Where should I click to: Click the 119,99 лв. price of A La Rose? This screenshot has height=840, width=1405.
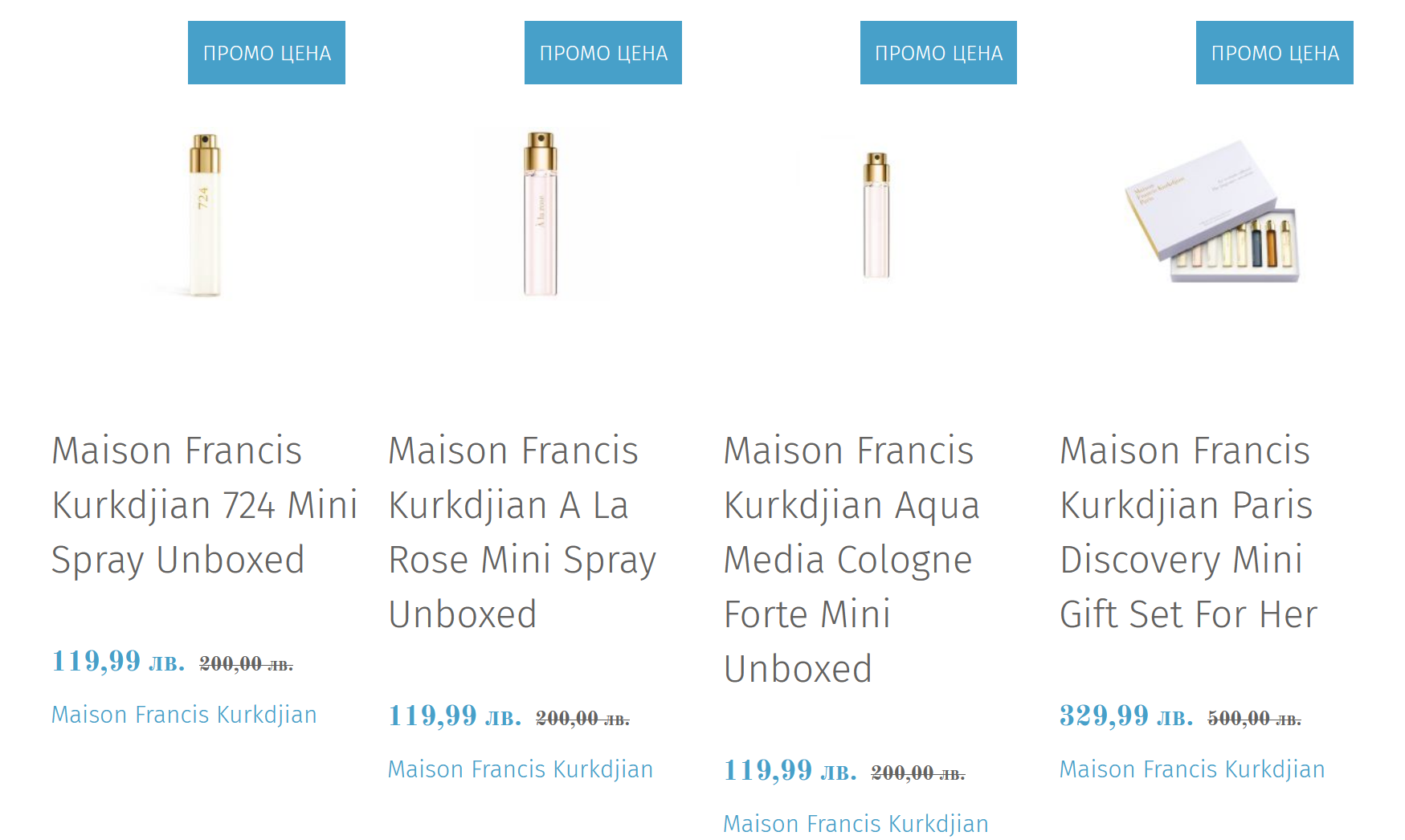455,716
